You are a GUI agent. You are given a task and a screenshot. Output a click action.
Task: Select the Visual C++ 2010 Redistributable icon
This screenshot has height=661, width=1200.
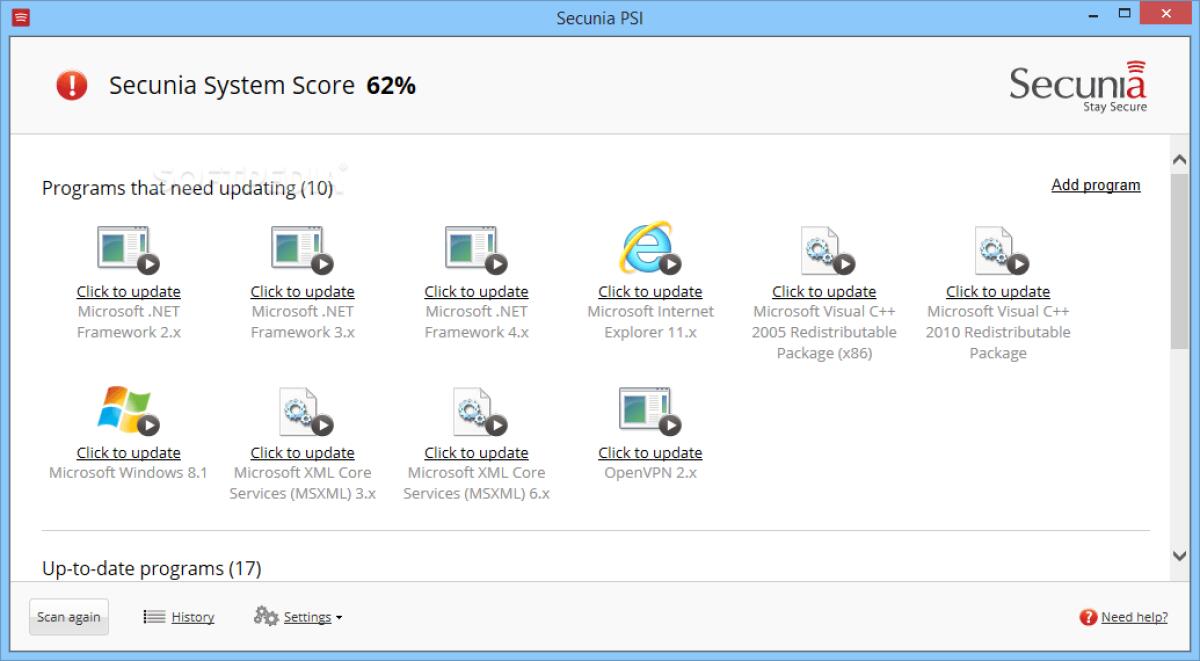pyautogui.click(x=996, y=250)
